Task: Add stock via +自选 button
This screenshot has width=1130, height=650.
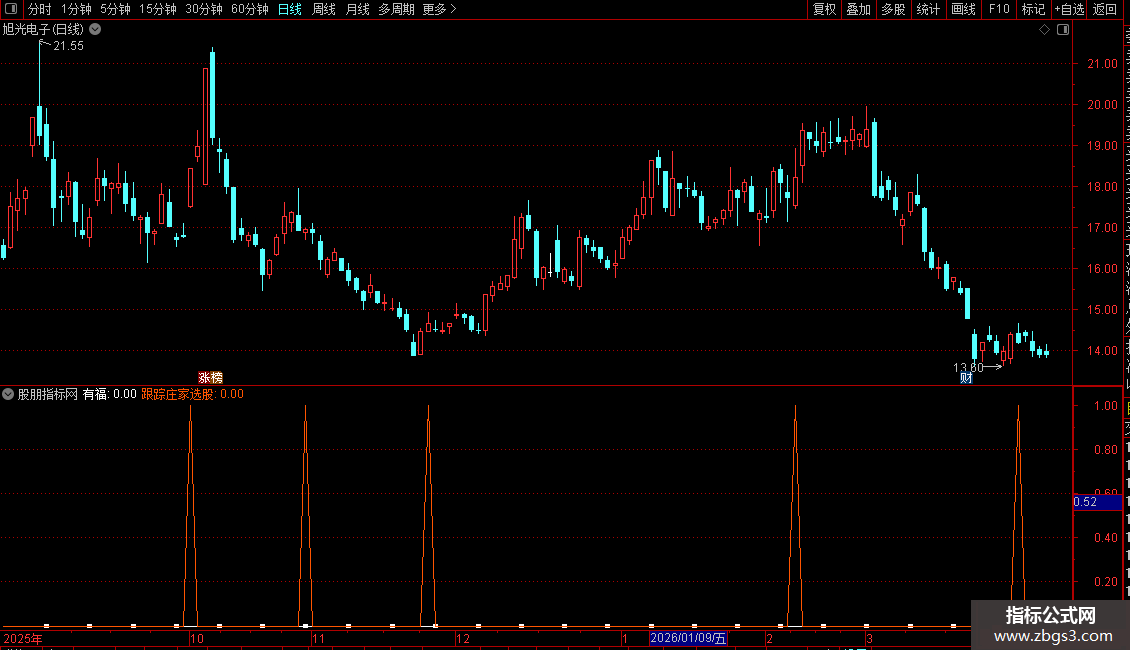Action: click(1069, 9)
